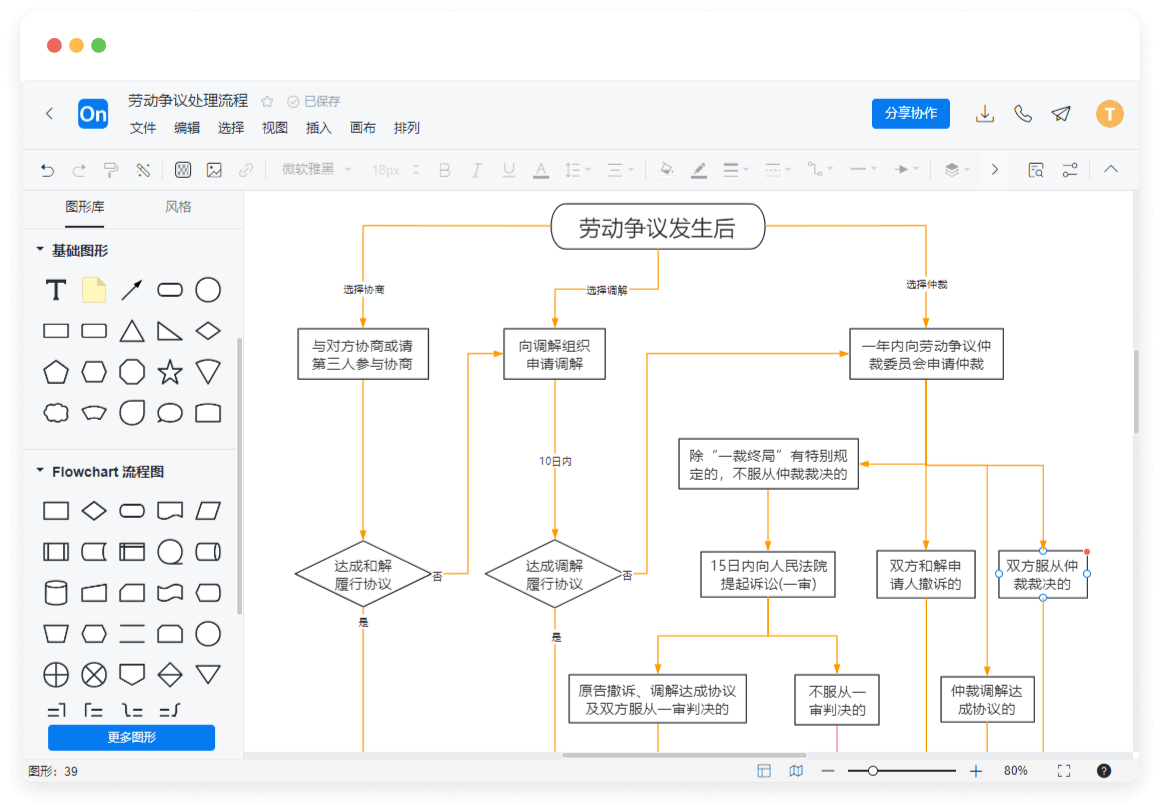
Task: Enter fullscreen mode from status bar
Action: pyautogui.click(x=1064, y=771)
